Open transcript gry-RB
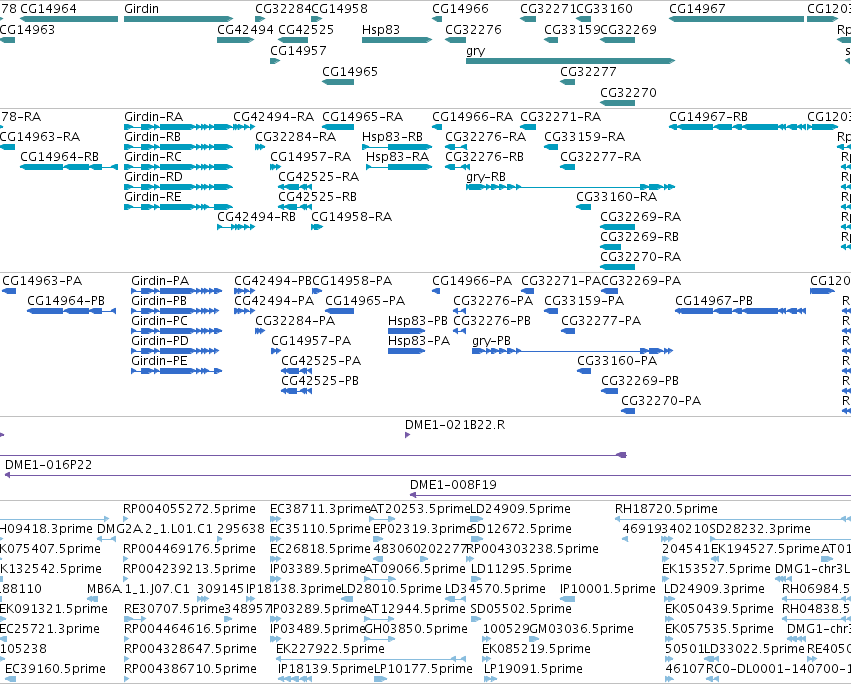Screen dimensions: 851x684 486,177
